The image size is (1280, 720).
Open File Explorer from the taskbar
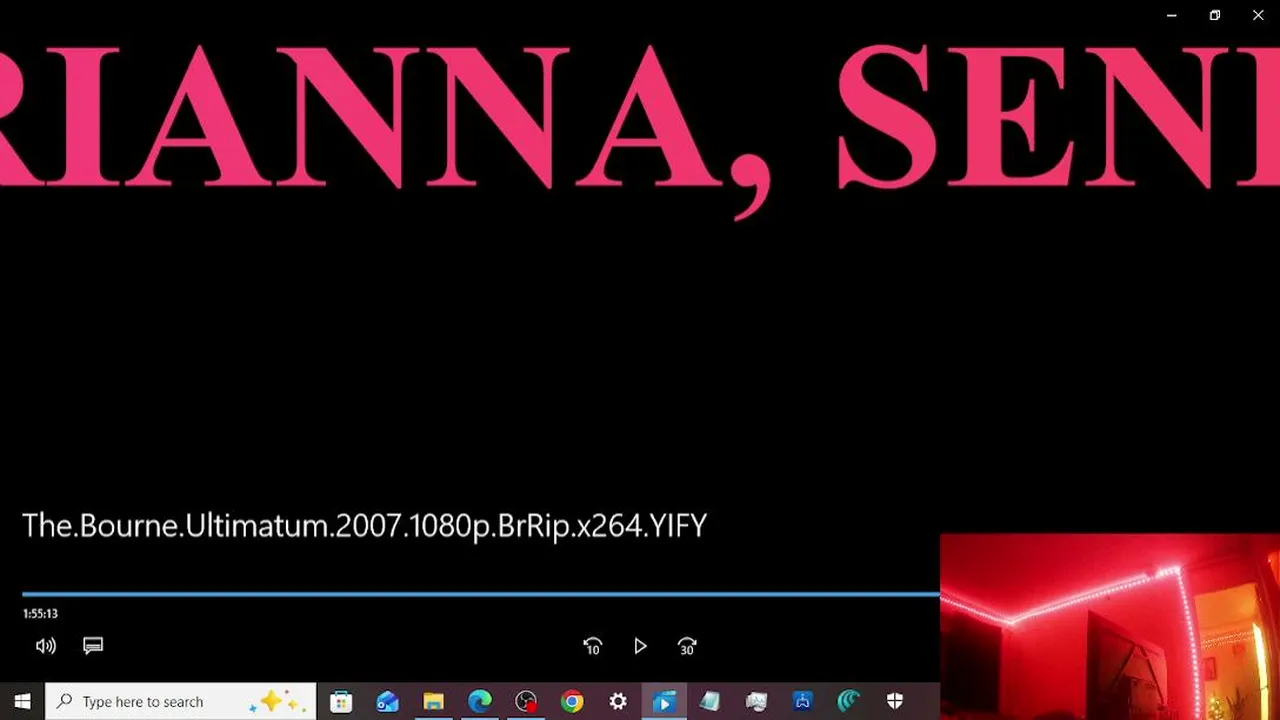pyautogui.click(x=433, y=701)
